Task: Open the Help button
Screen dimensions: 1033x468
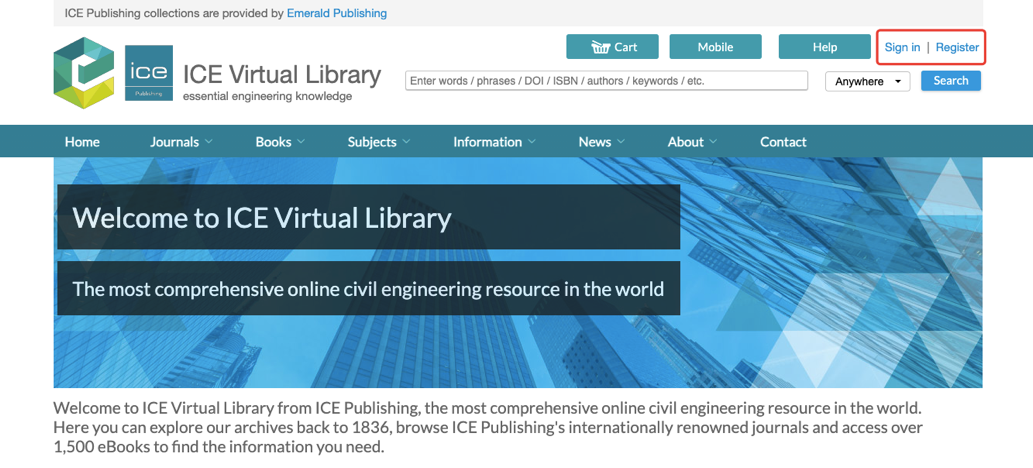Action: click(824, 47)
